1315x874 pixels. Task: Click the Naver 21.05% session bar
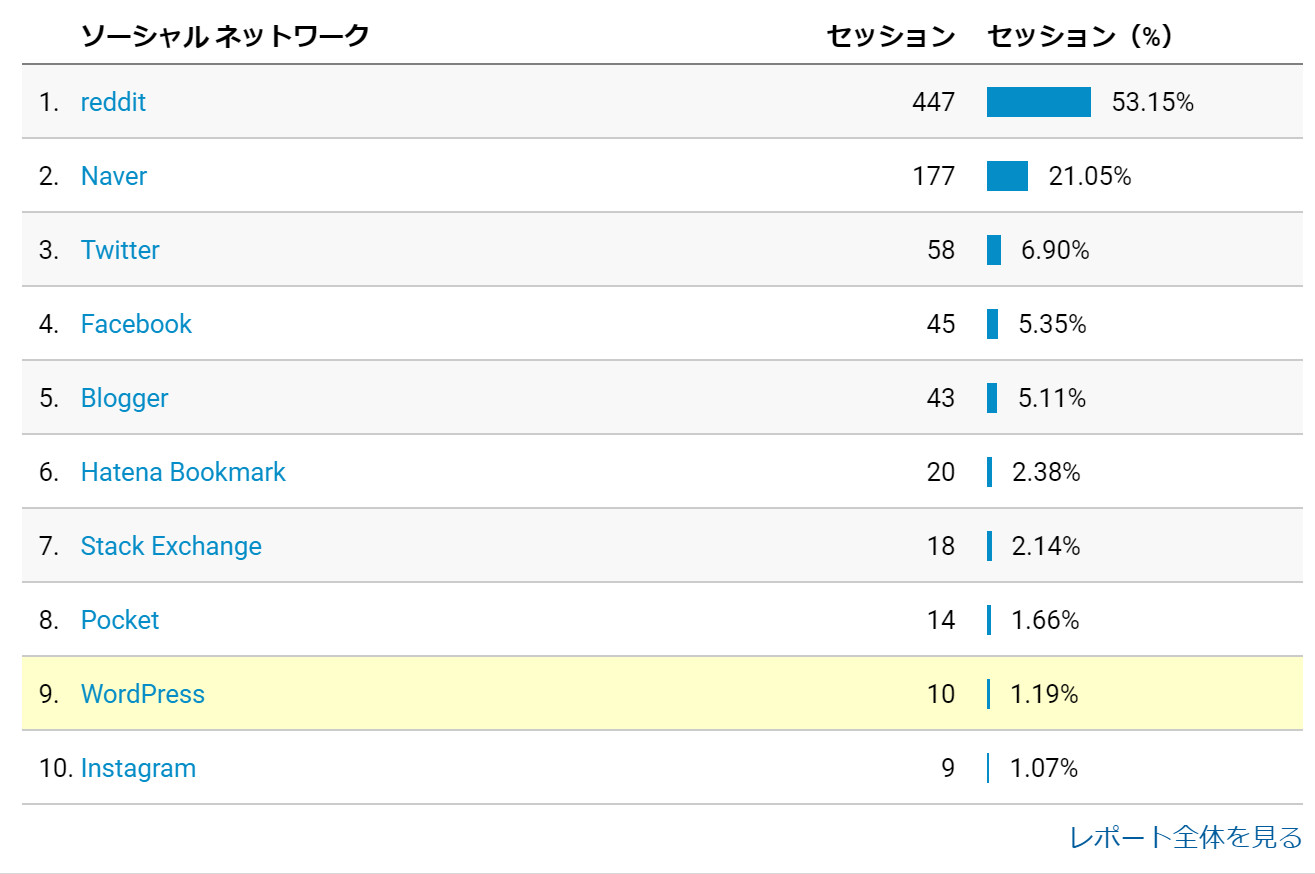[x=1007, y=176]
